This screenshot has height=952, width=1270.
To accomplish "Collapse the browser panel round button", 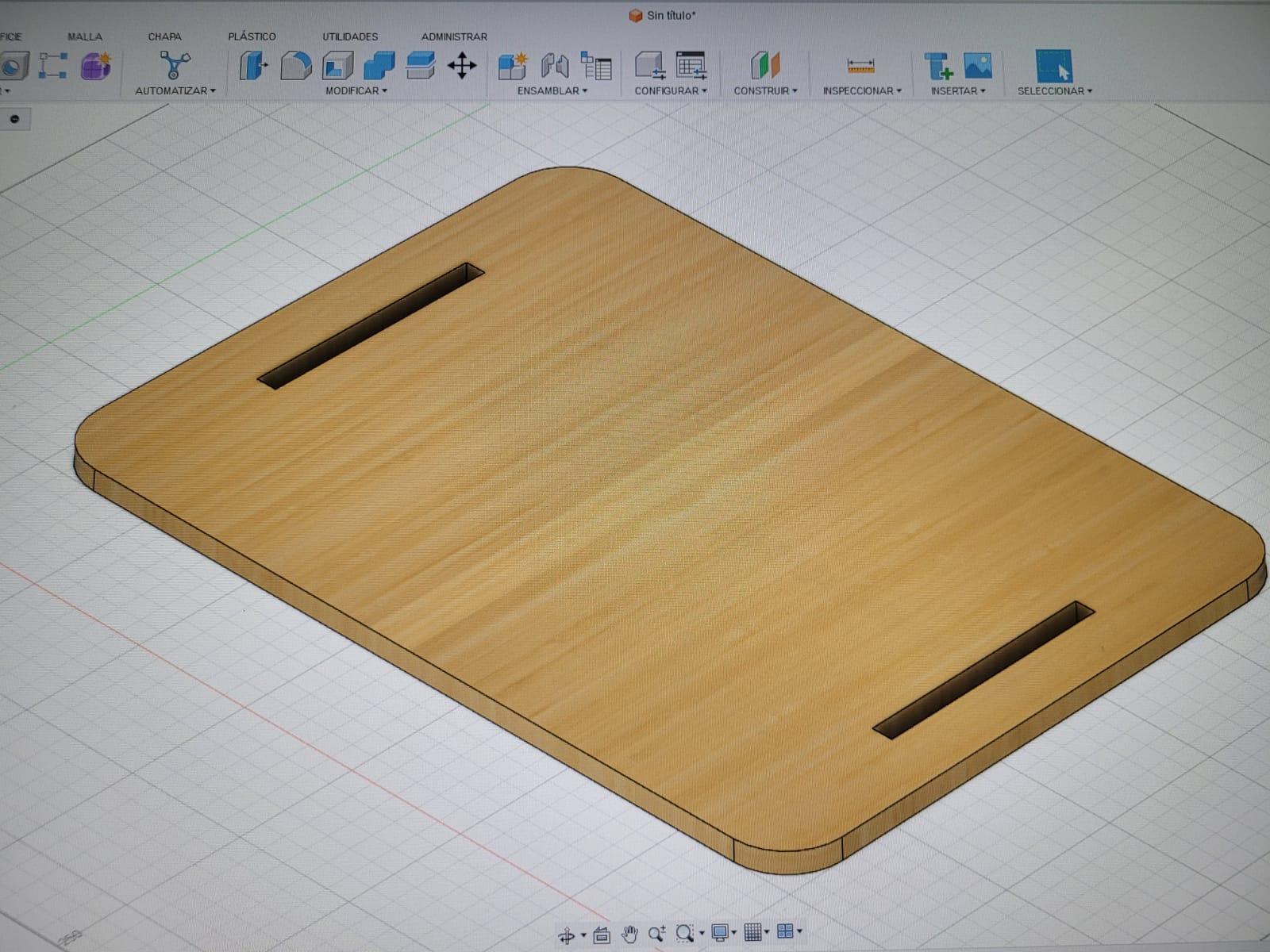I will pos(14,119).
